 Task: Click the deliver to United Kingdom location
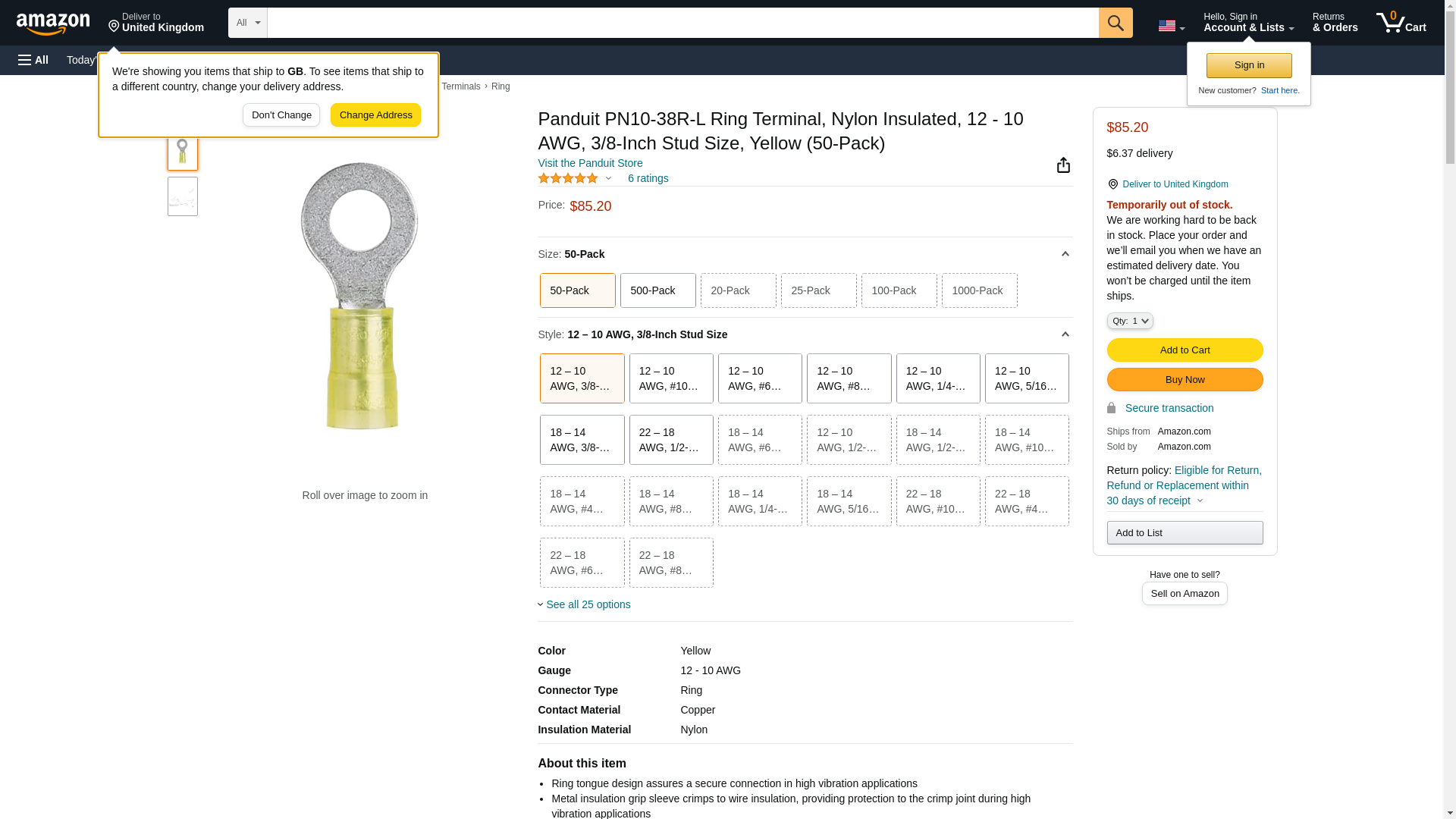155,23
